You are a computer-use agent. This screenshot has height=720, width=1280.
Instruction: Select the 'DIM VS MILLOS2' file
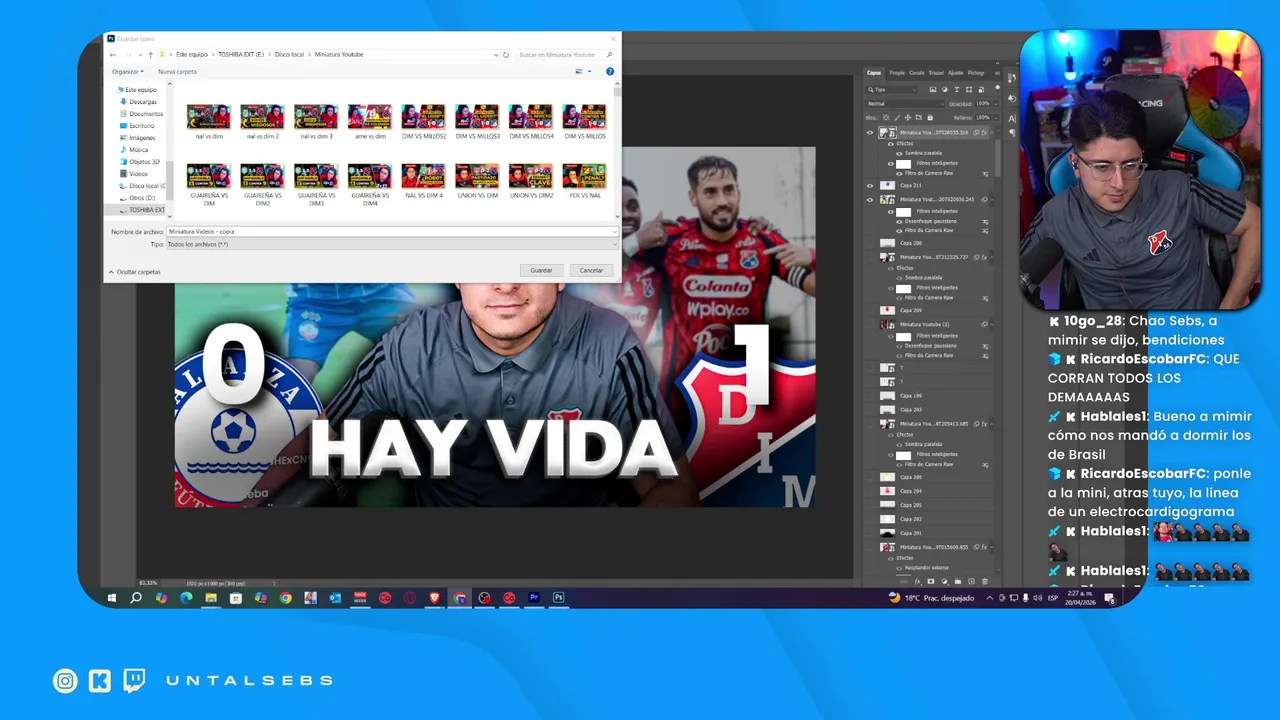(423, 120)
